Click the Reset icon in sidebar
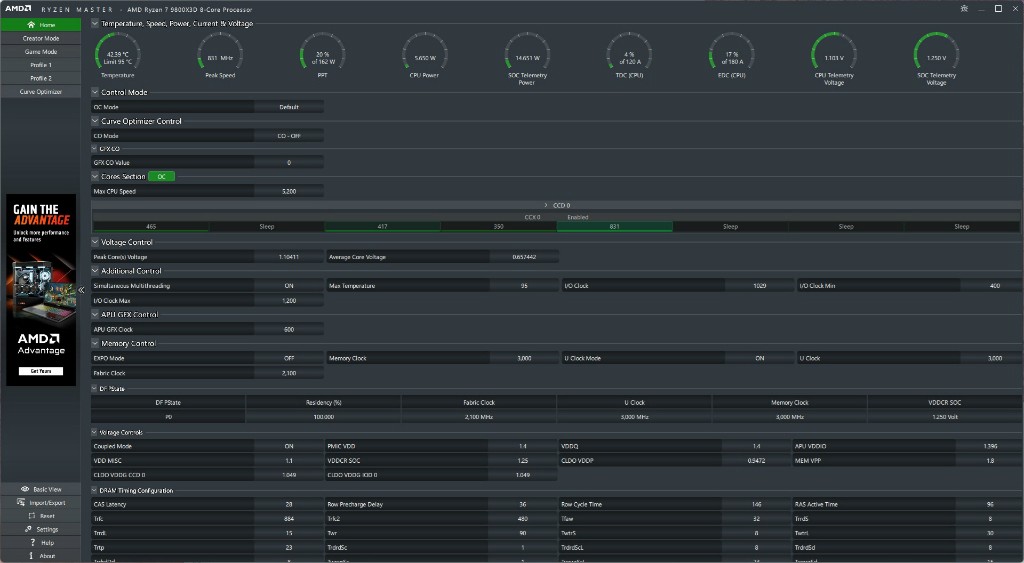Image resolution: width=1024 pixels, height=563 pixels. click(x=32, y=516)
